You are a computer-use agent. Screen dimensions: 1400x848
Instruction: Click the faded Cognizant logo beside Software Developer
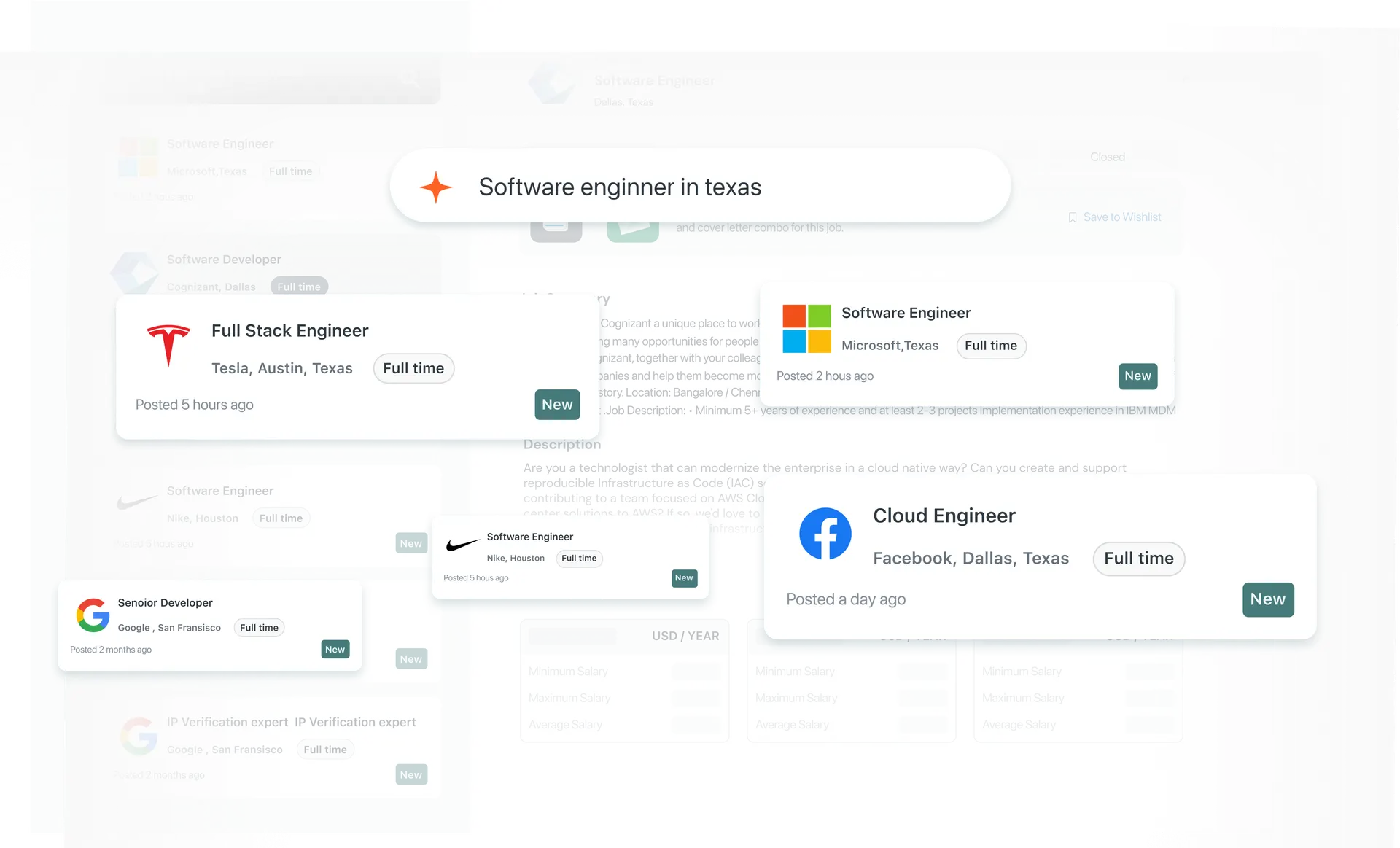135,272
